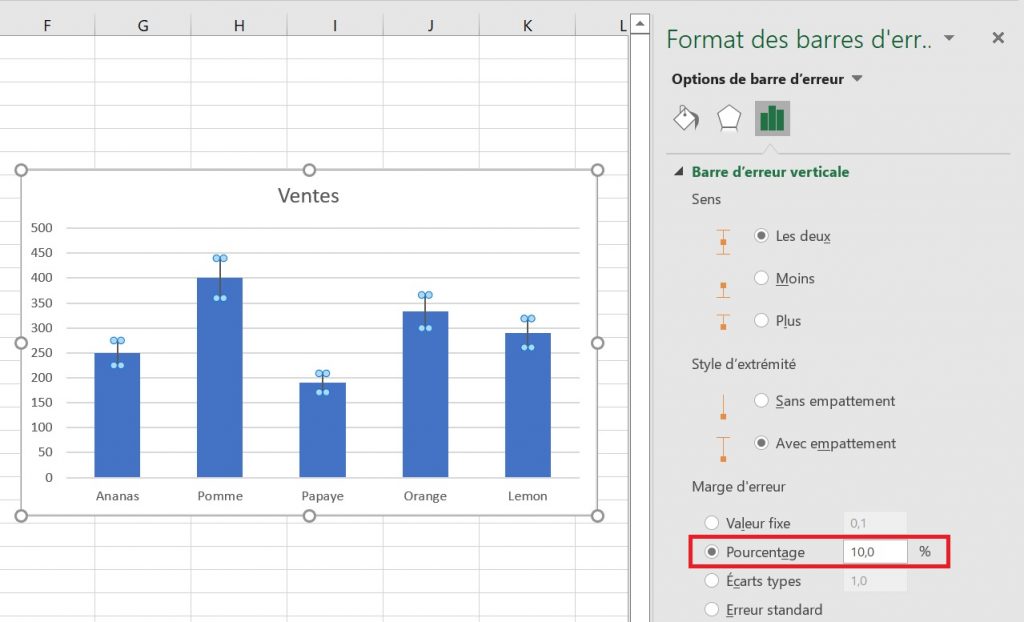Select the Écarts types error amount
This screenshot has width=1024, height=622.
712,581
